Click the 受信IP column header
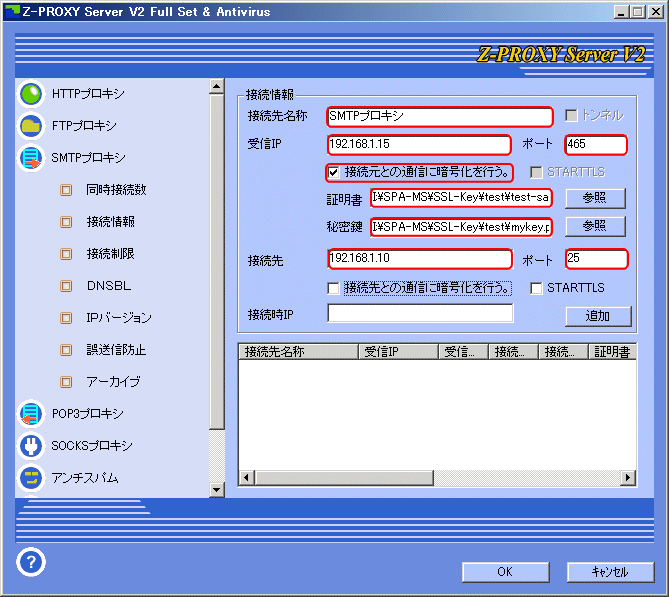This screenshot has width=669, height=597. pos(398,352)
